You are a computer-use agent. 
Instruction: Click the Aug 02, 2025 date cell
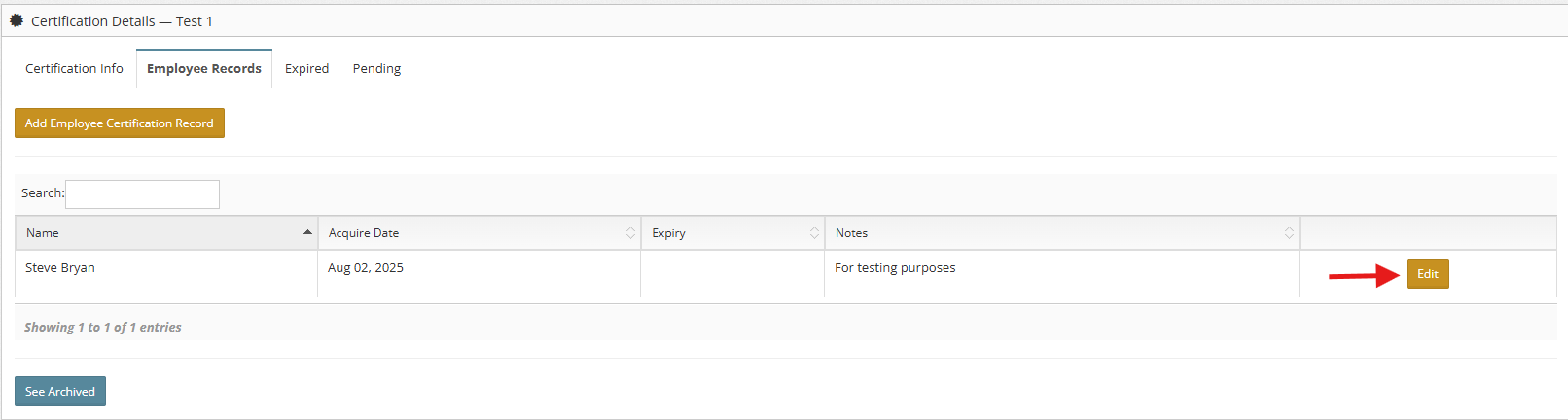pyautogui.click(x=479, y=273)
